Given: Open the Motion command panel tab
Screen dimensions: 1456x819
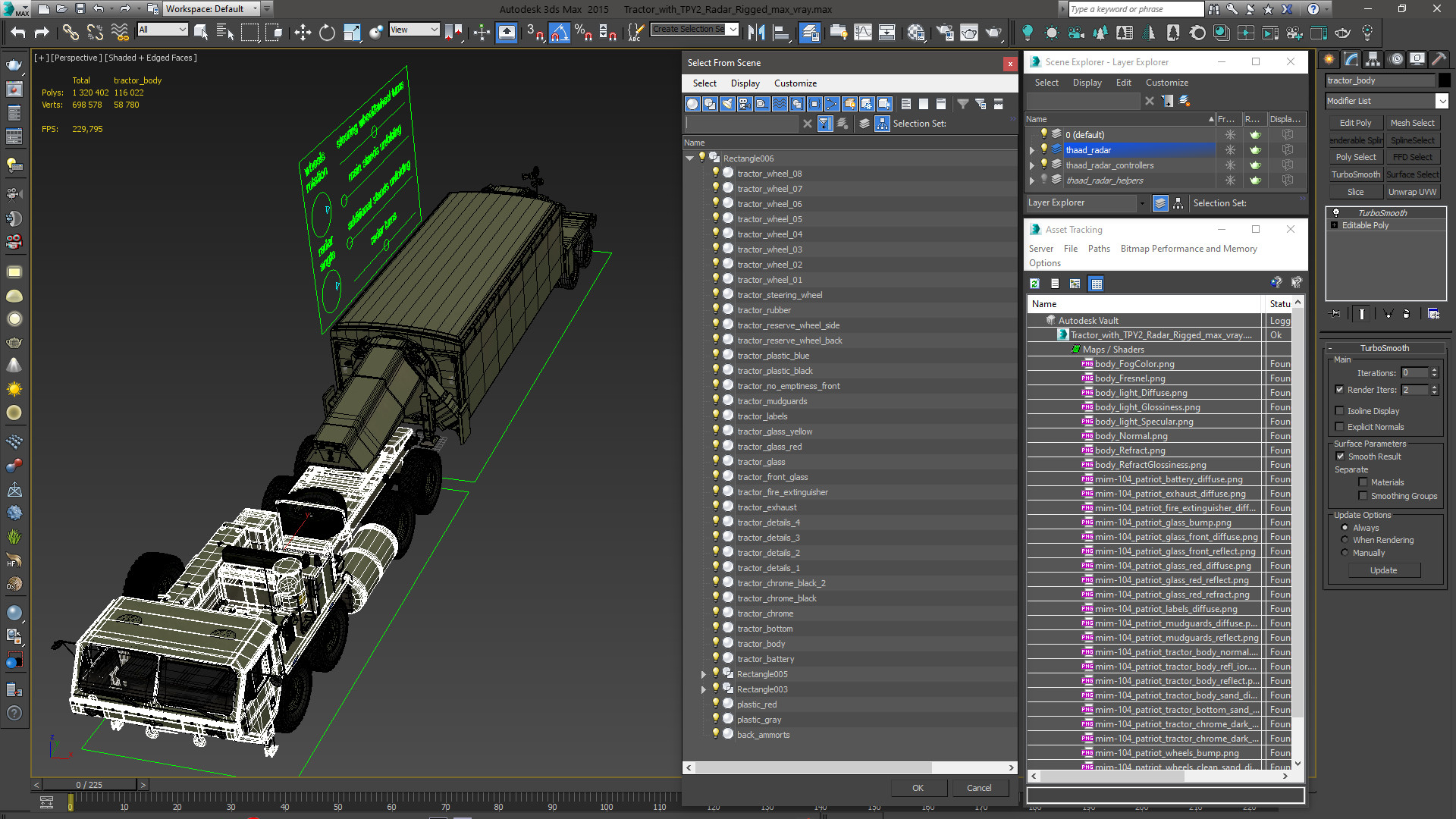Looking at the screenshot, I should coord(1395,59).
